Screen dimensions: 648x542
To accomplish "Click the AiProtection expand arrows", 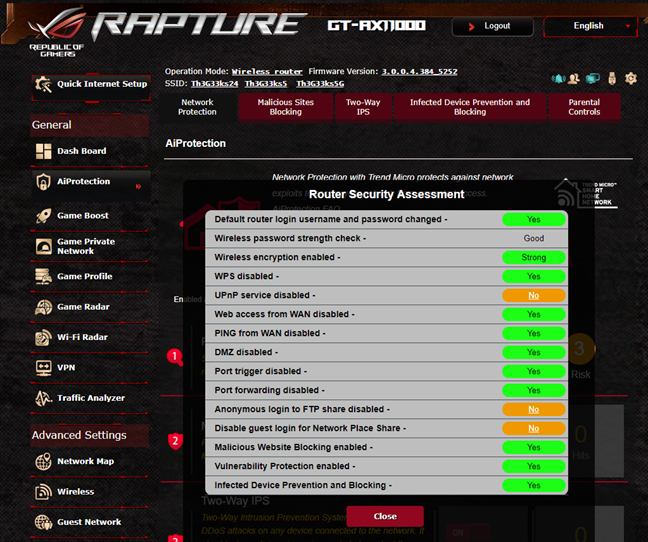I will pos(138,187).
